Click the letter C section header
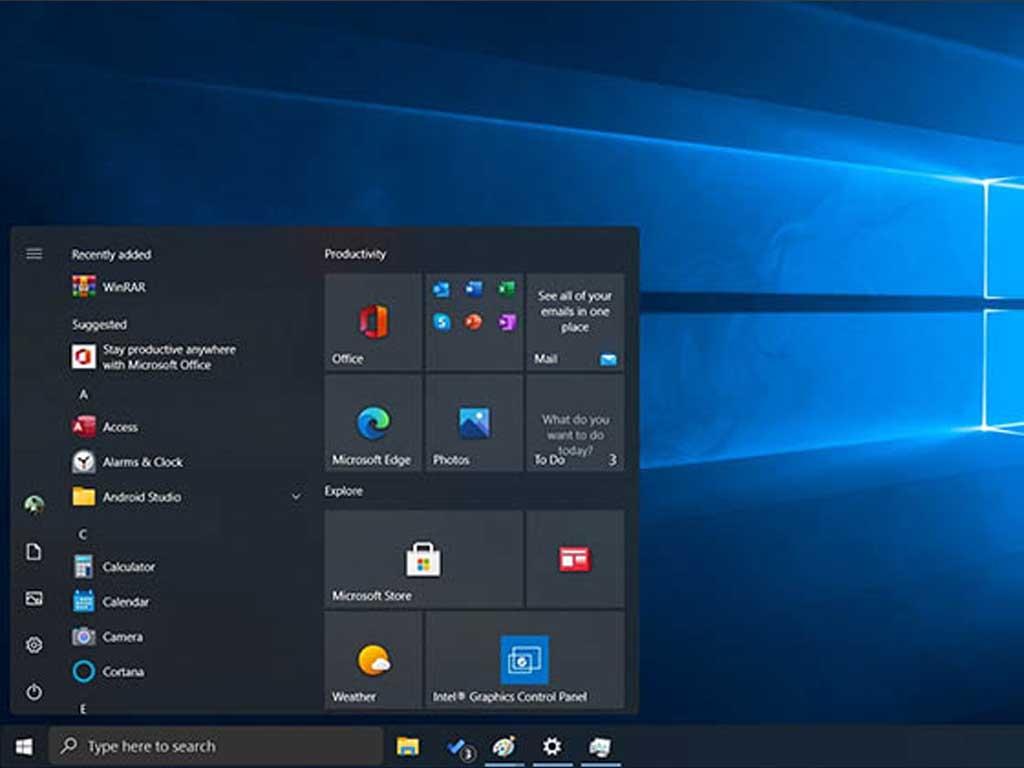1024x768 pixels. click(83, 534)
